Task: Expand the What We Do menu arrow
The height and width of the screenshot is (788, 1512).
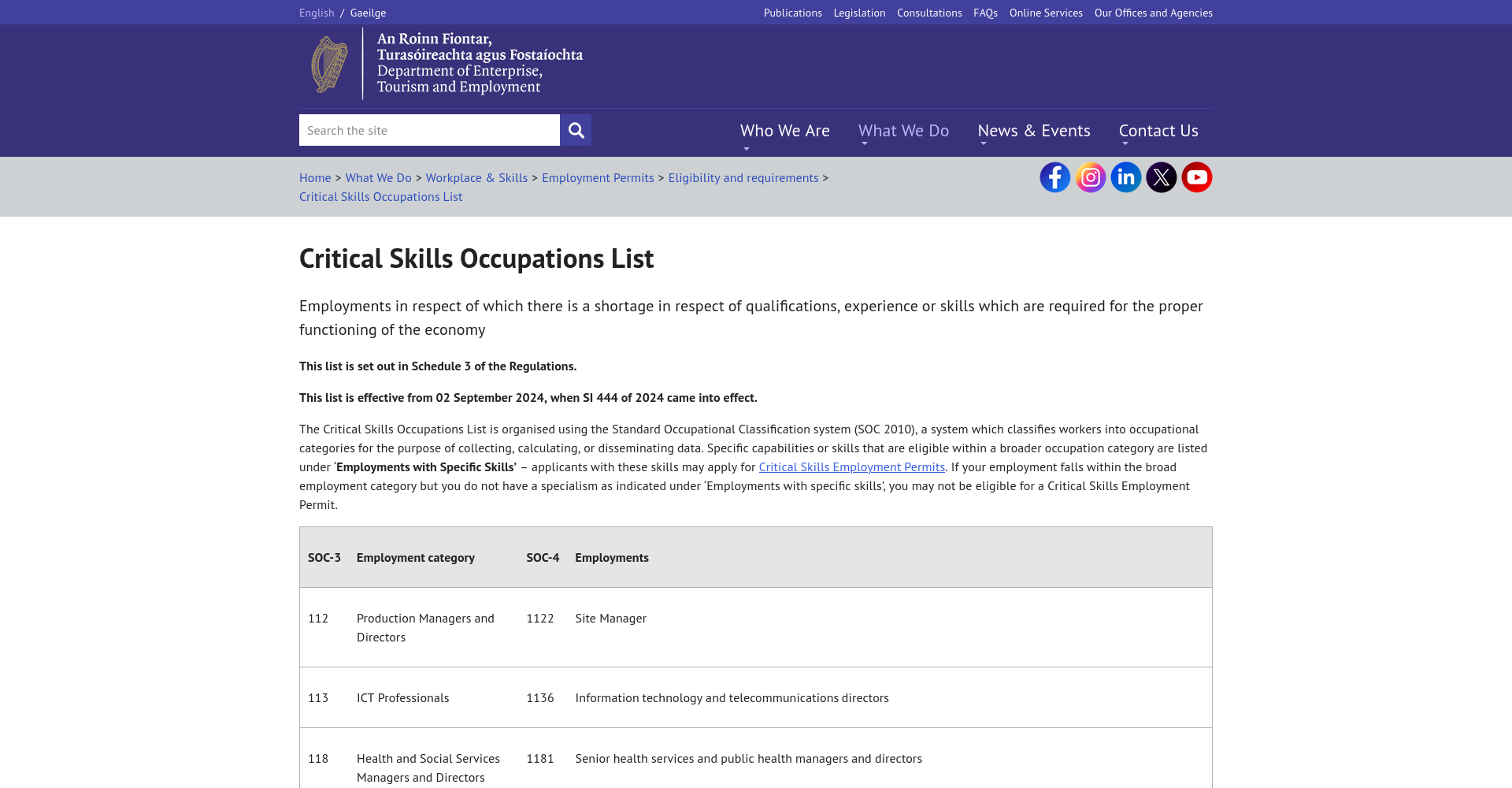Action: (865, 143)
